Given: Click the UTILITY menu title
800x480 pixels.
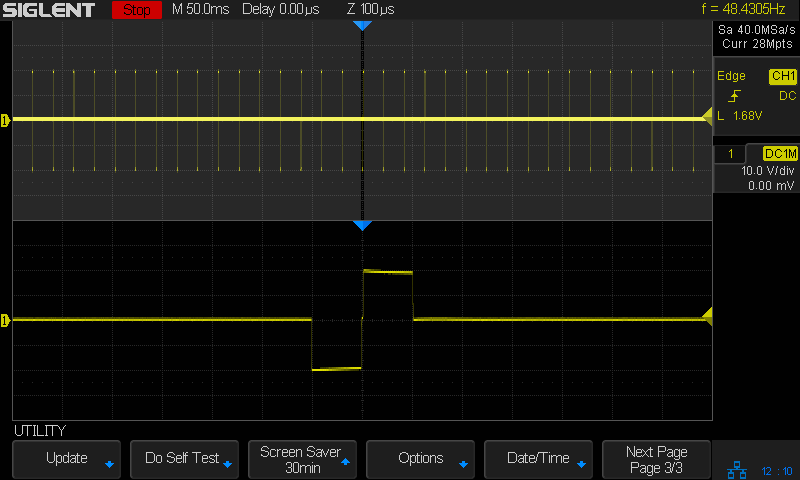Looking at the screenshot, I should 40,431.
